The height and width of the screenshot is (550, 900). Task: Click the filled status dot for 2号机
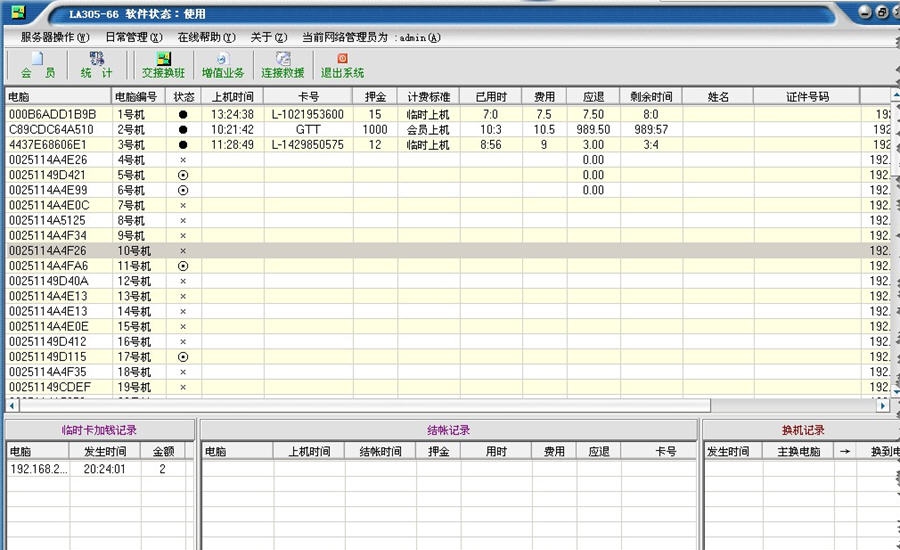183,130
